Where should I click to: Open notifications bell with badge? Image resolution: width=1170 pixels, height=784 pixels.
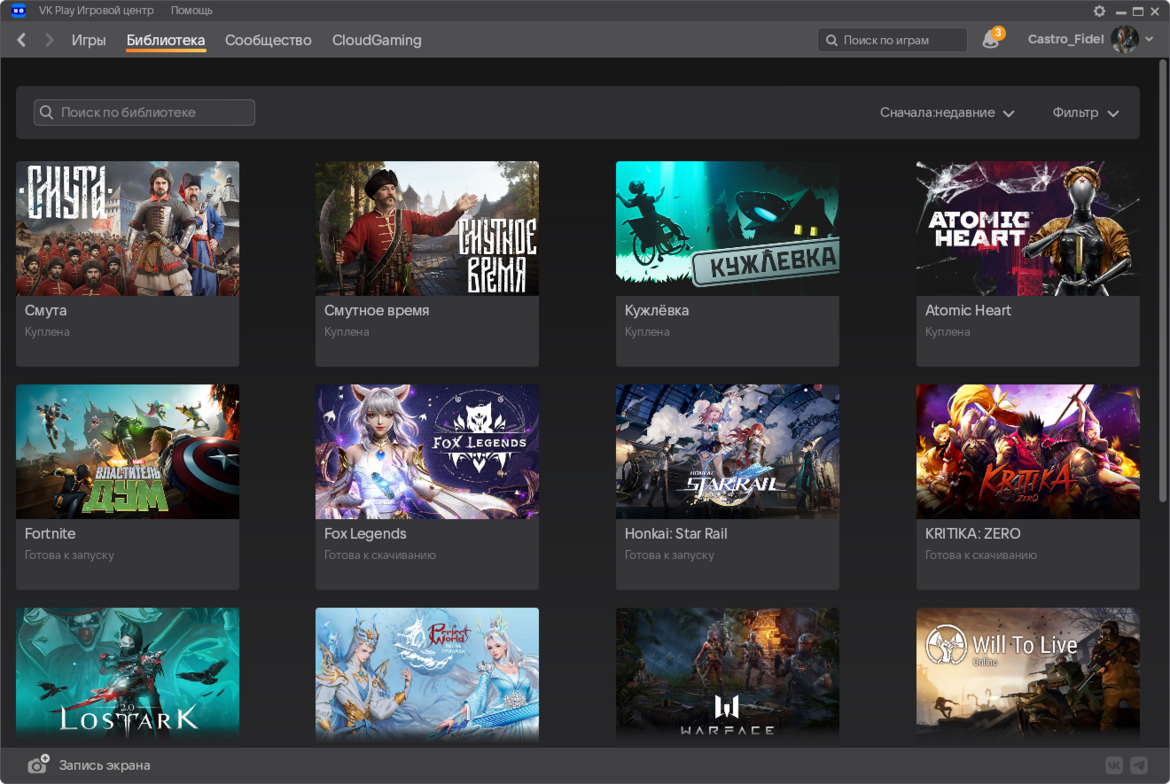click(992, 38)
